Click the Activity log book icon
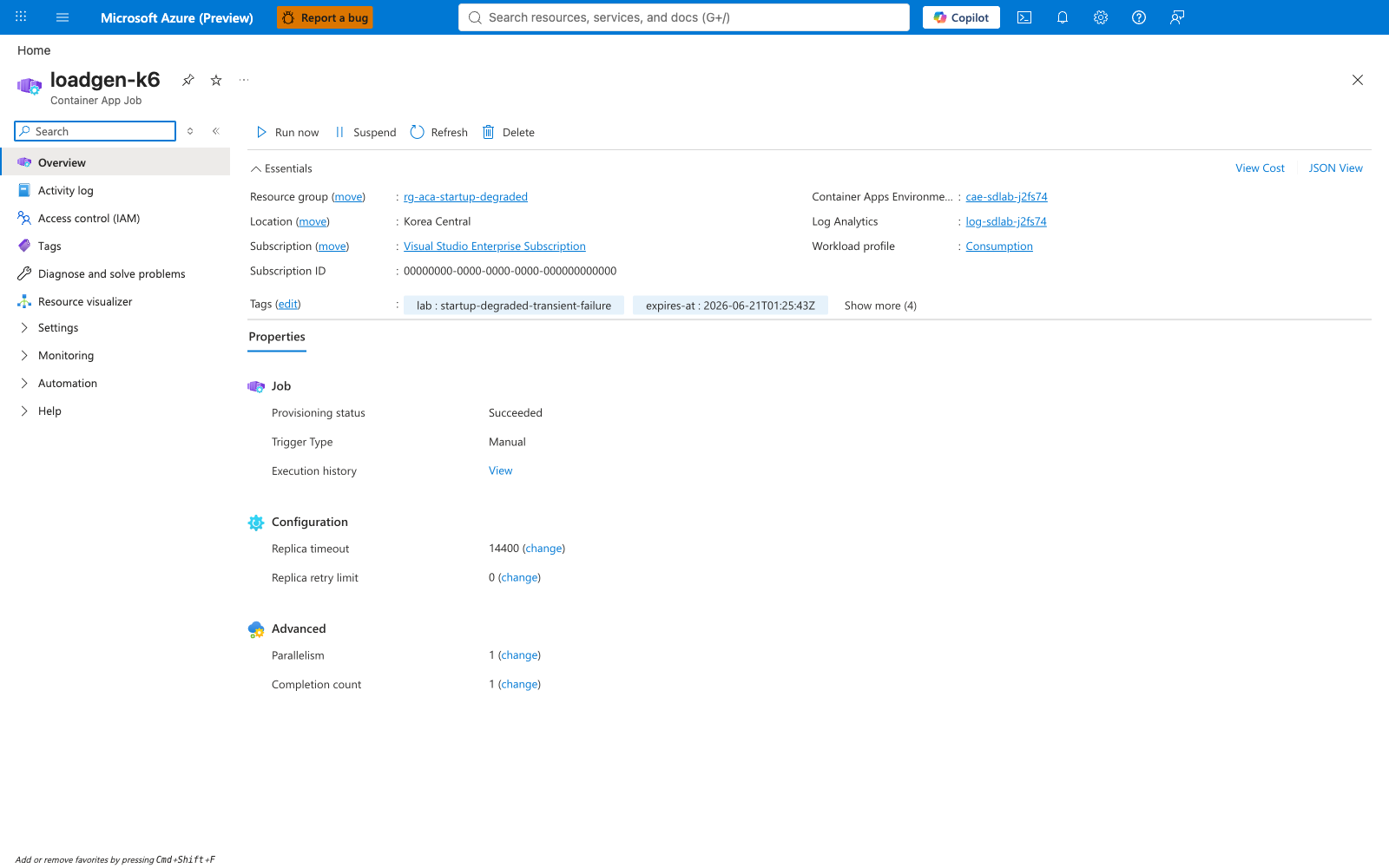 [24, 190]
